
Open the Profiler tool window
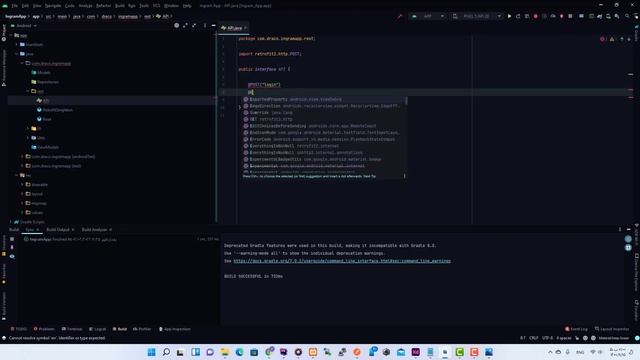(142, 329)
